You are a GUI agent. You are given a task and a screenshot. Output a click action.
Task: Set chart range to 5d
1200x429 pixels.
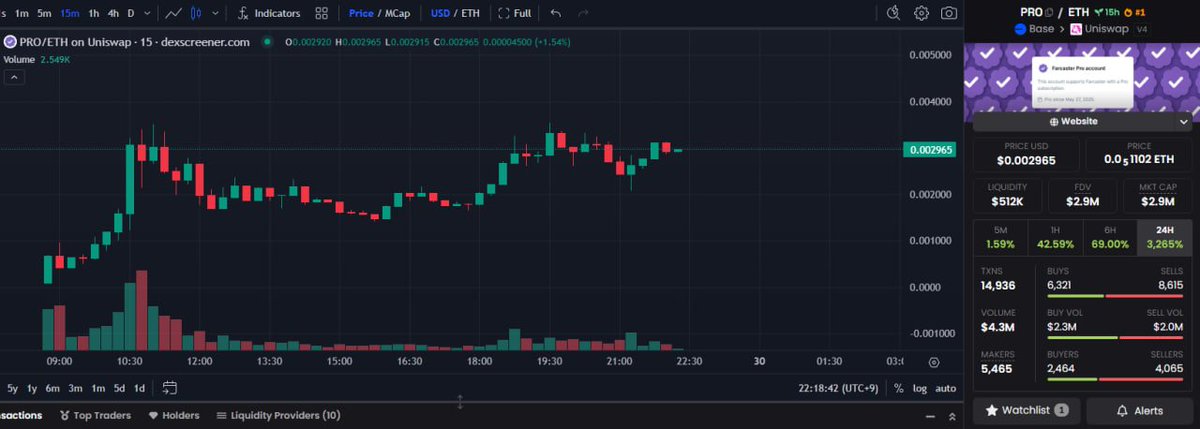pyautogui.click(x=119, y=388)
